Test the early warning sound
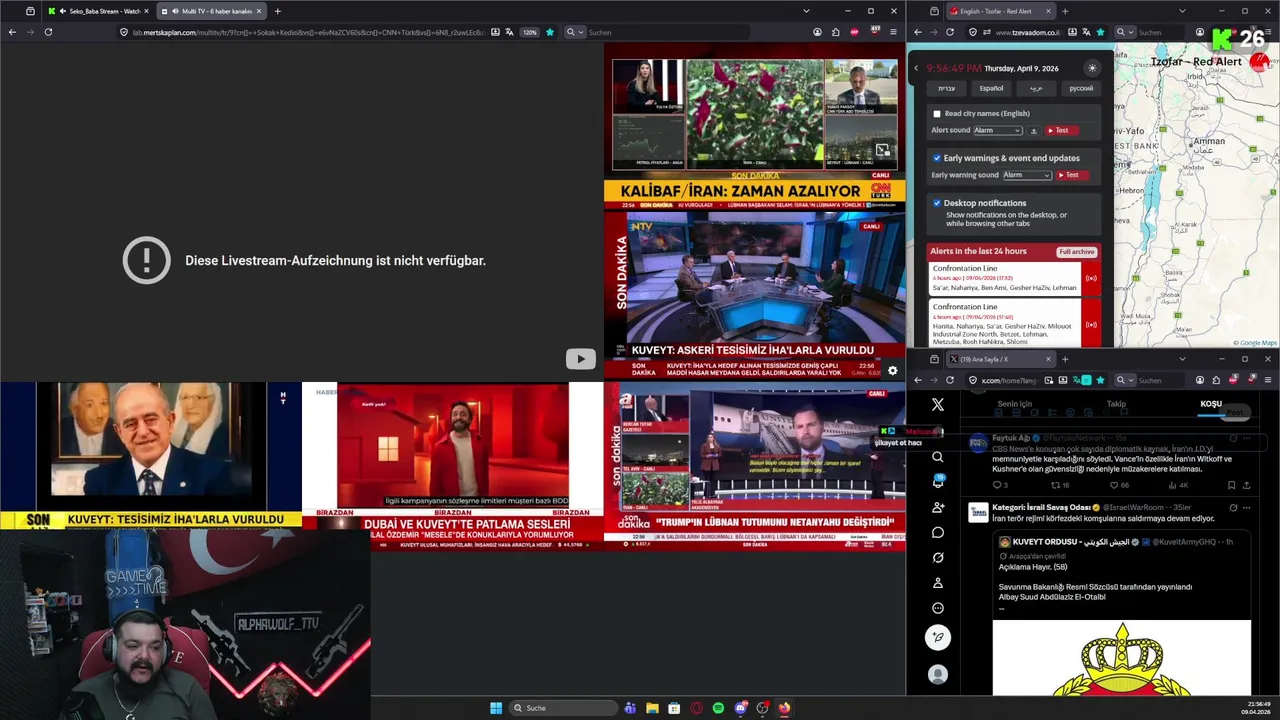The width and height of the screenshot is (1280, 720). tap(1072, 175)
